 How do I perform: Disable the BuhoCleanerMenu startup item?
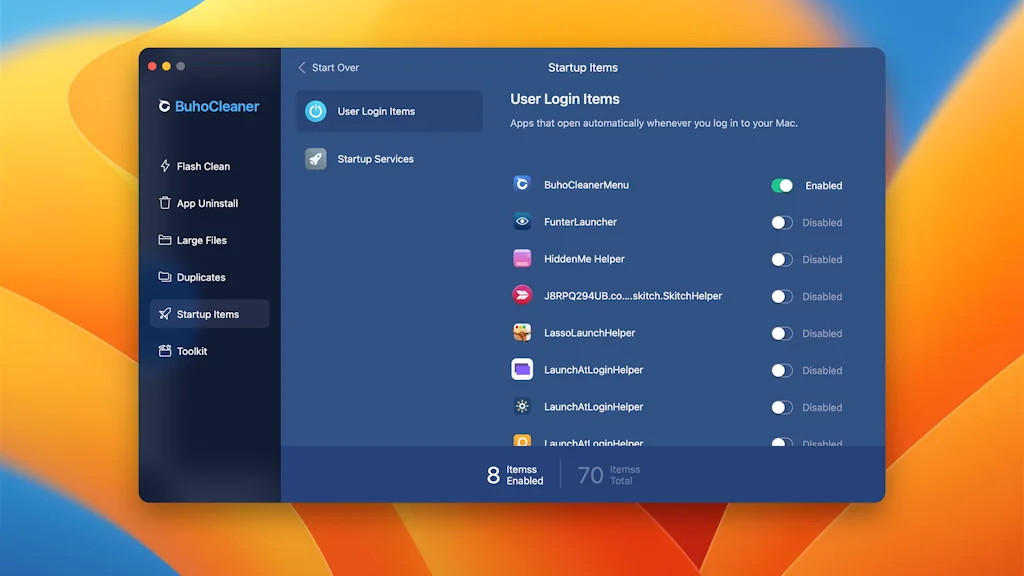point(781,185)
